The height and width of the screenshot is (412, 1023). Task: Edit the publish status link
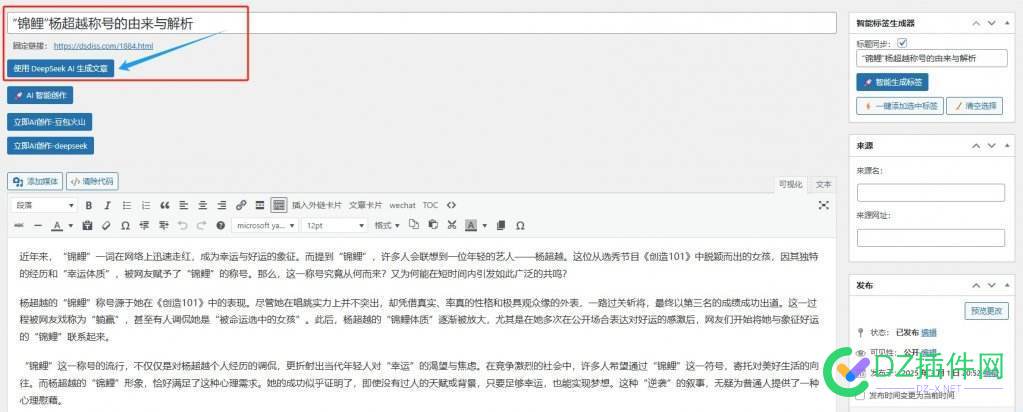click(x=928, y=332)
